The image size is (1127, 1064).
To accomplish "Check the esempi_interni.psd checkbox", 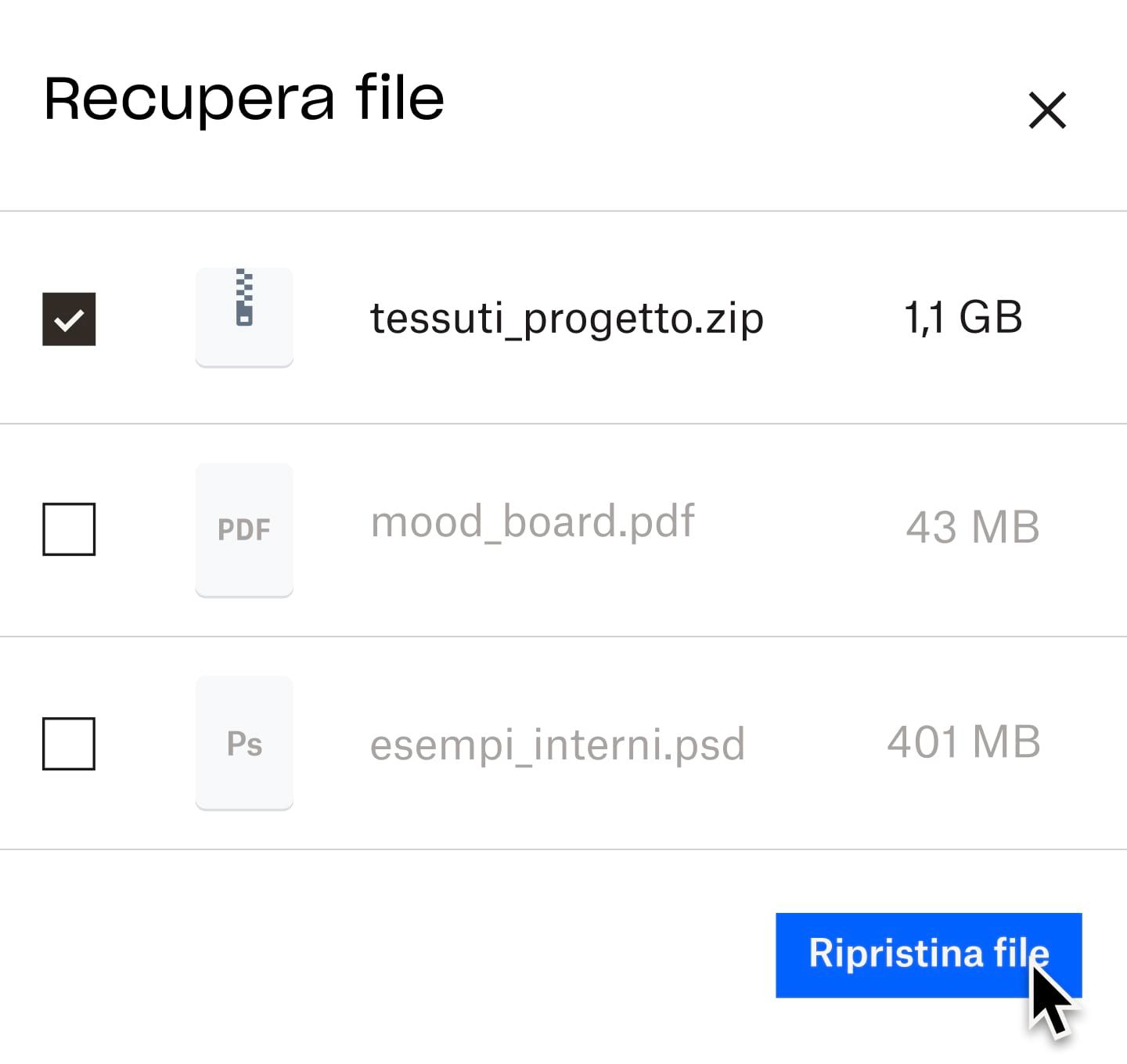I will click(70, 742).
